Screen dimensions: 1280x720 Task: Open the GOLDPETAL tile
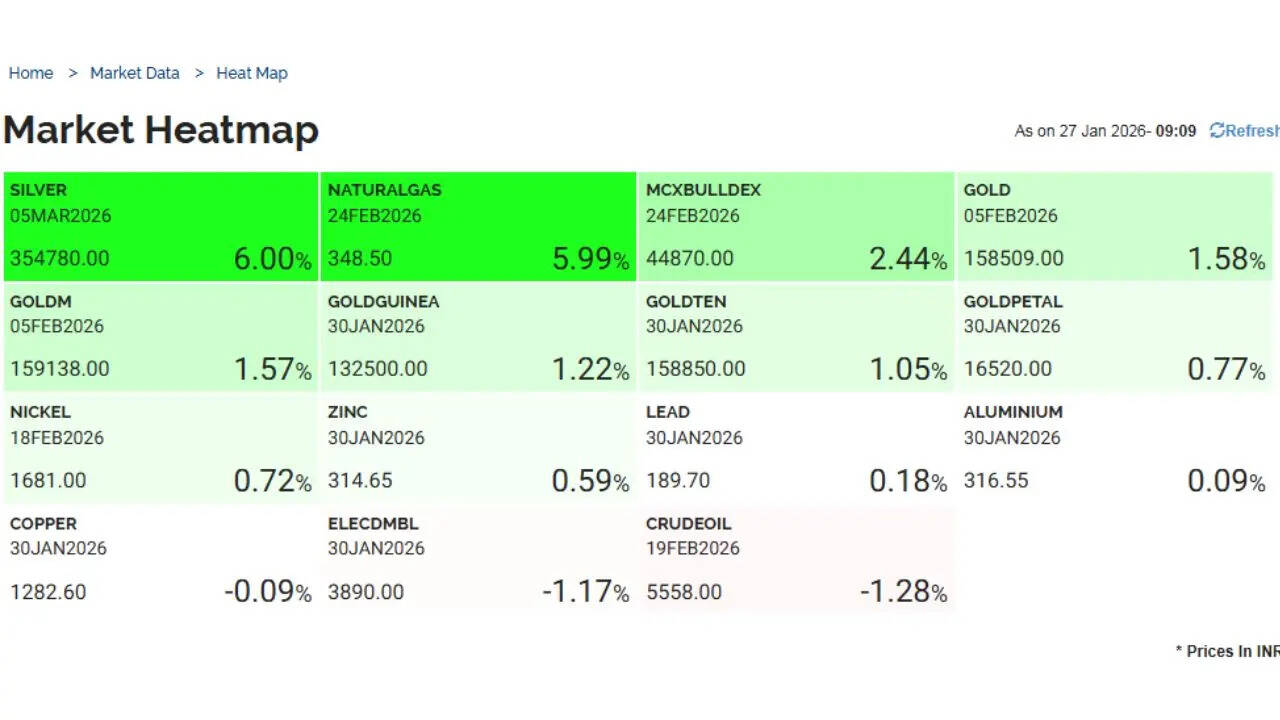pos(1114,337)
